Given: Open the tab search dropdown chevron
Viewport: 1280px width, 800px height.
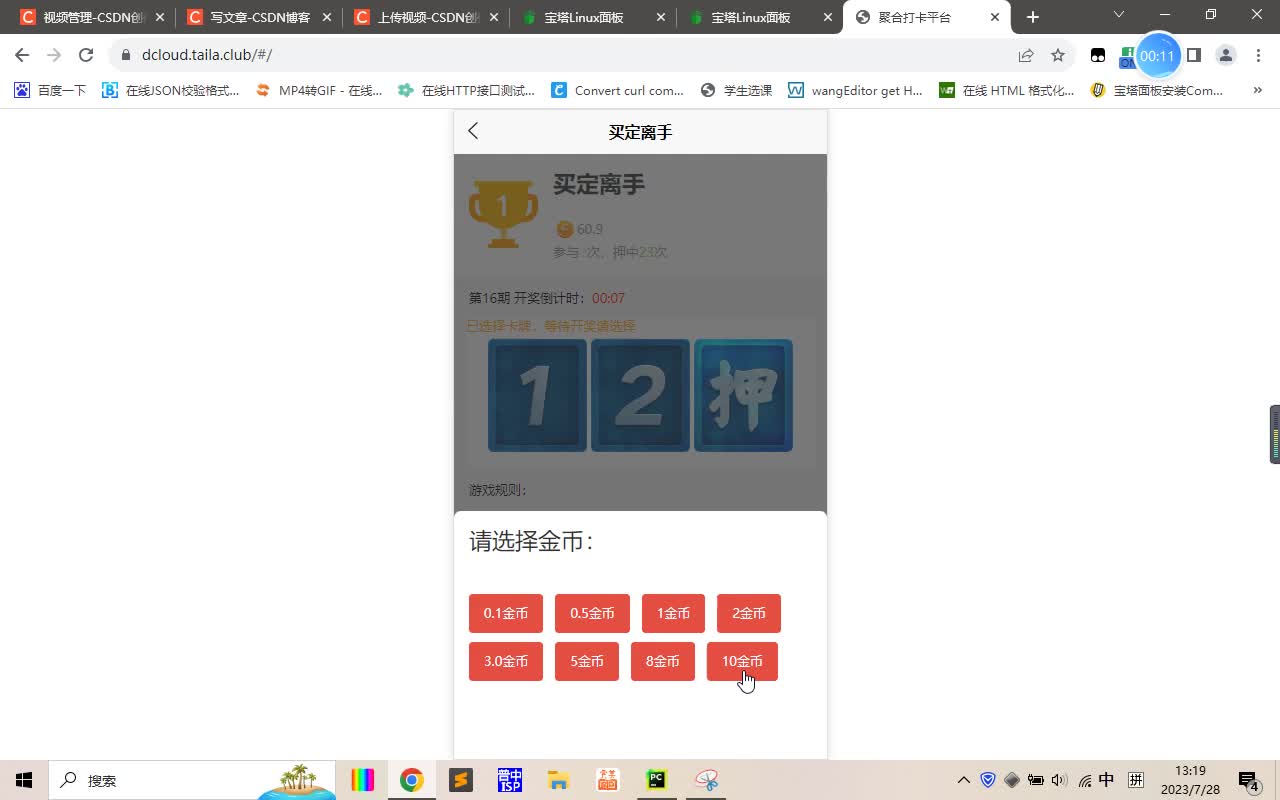Looking at the screenshot, I should click(x=1119, y=14).
